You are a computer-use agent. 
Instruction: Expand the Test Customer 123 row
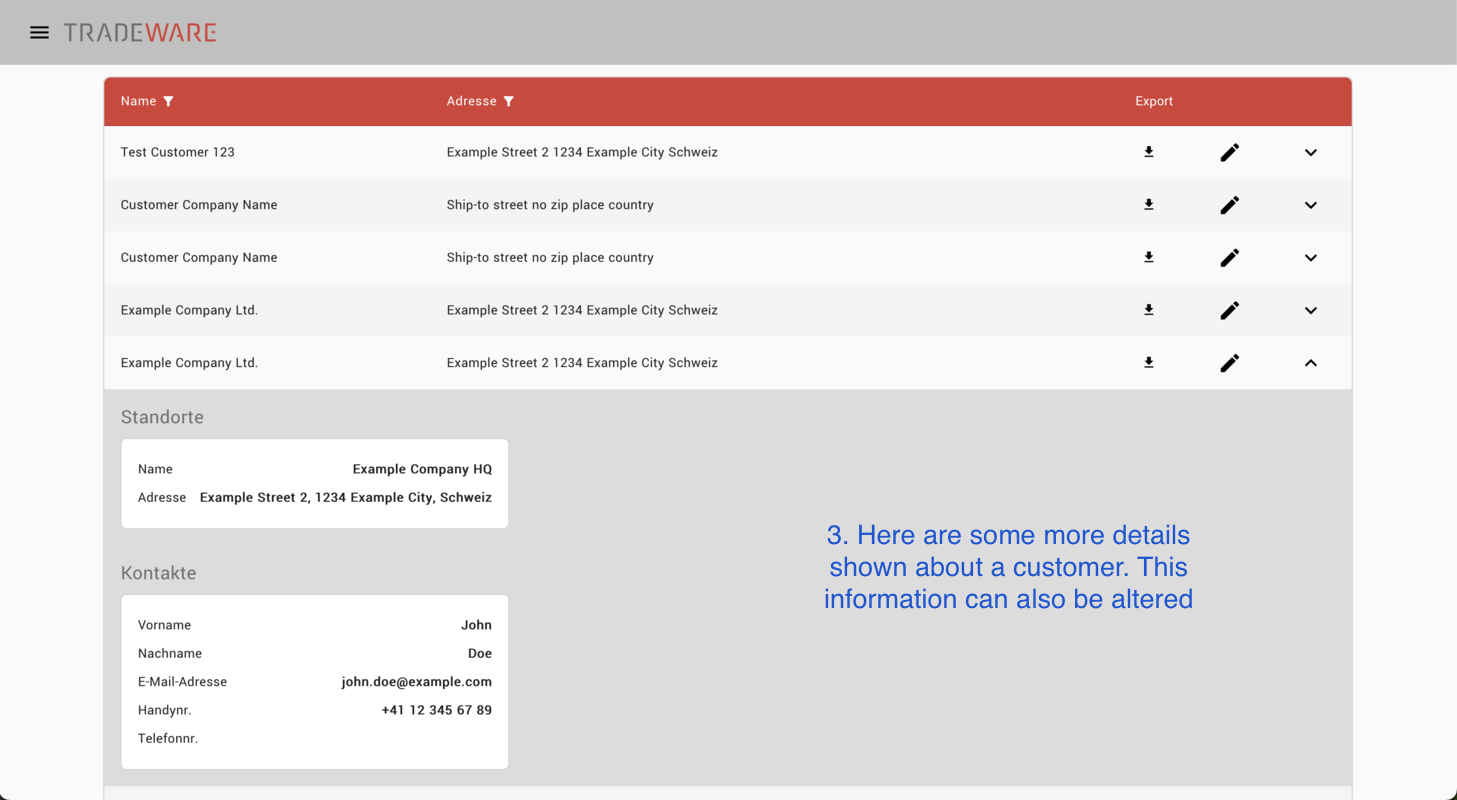(1311, 153)
